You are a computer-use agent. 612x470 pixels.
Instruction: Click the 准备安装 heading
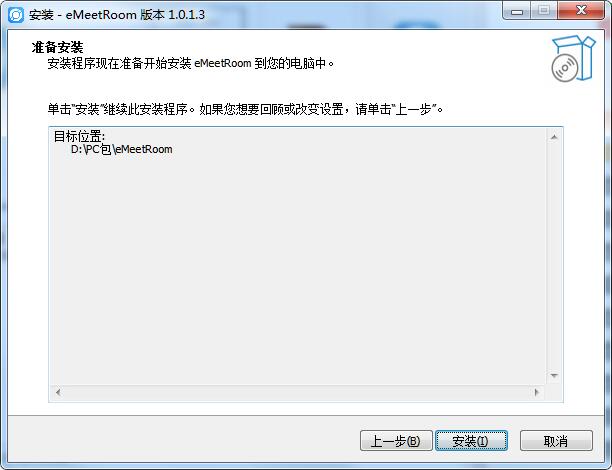[x=57, y=48]
